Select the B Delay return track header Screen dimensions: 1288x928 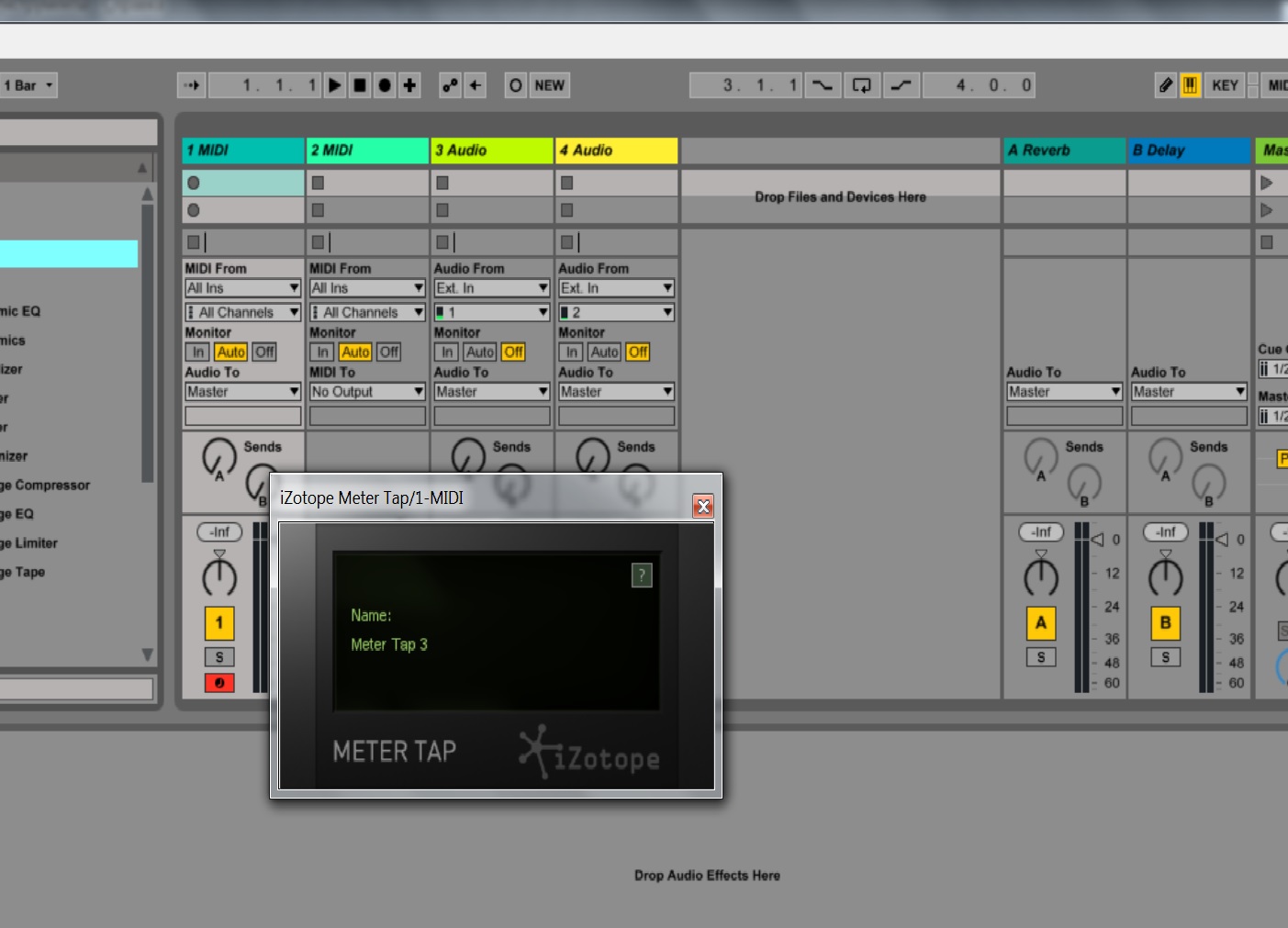1190,151
